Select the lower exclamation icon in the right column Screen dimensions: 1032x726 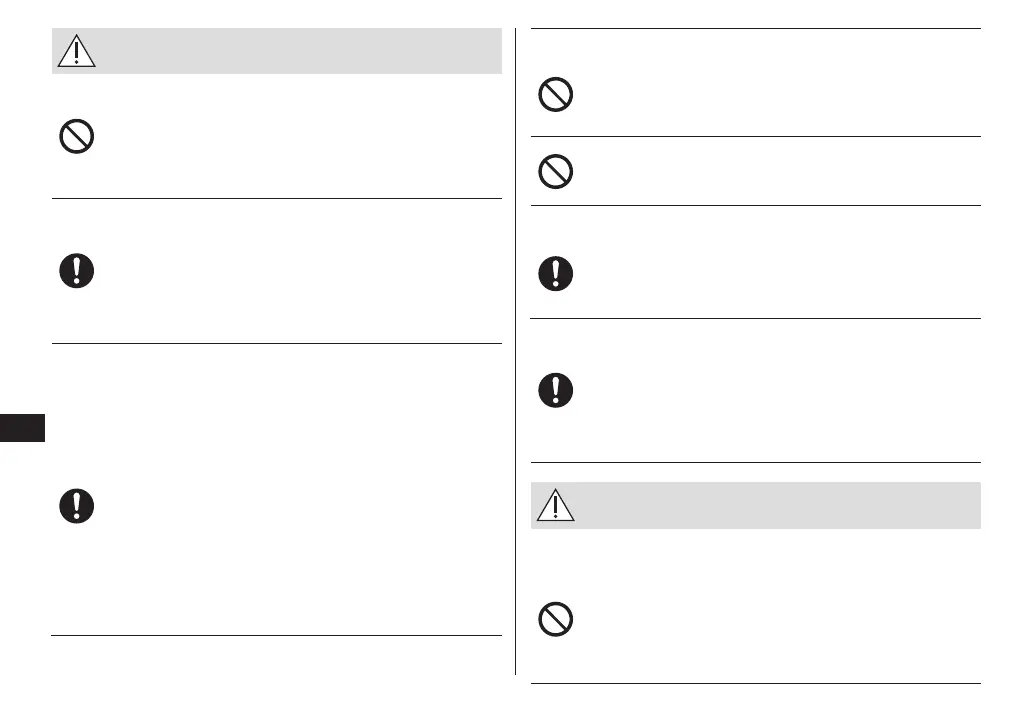(556, 389)
